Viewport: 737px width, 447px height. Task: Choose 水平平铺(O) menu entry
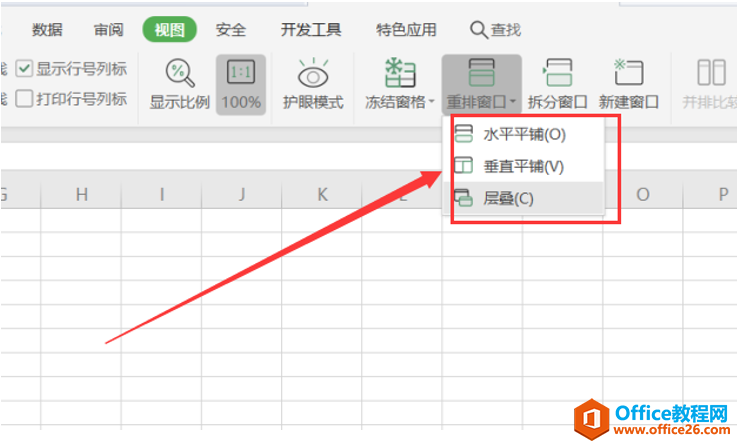pos(524,134)
